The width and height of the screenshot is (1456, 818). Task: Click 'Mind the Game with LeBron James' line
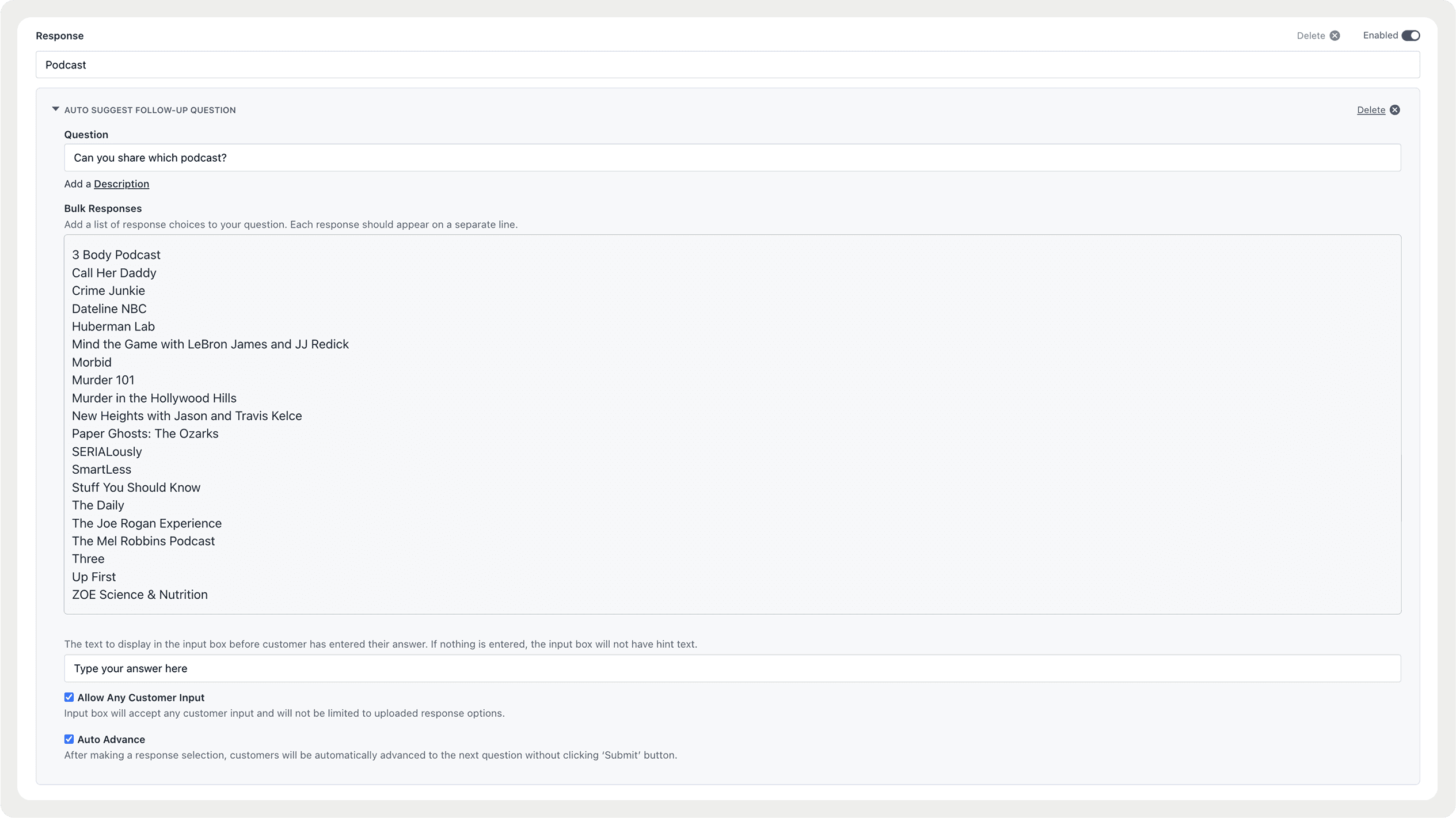pos(210,344)
